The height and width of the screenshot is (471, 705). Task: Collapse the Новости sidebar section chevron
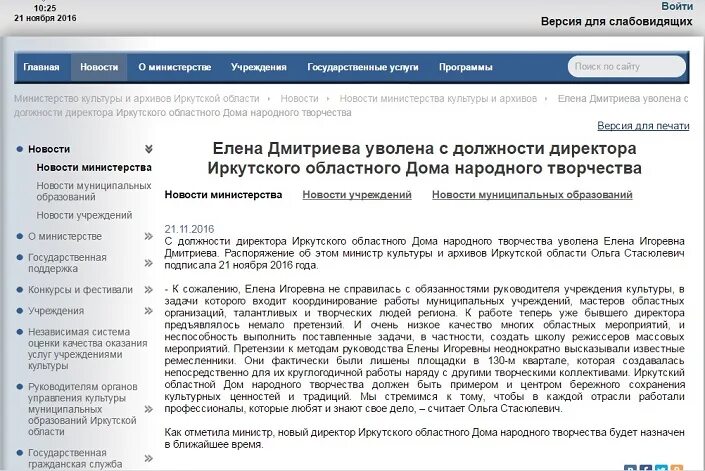tap(148, 149)
